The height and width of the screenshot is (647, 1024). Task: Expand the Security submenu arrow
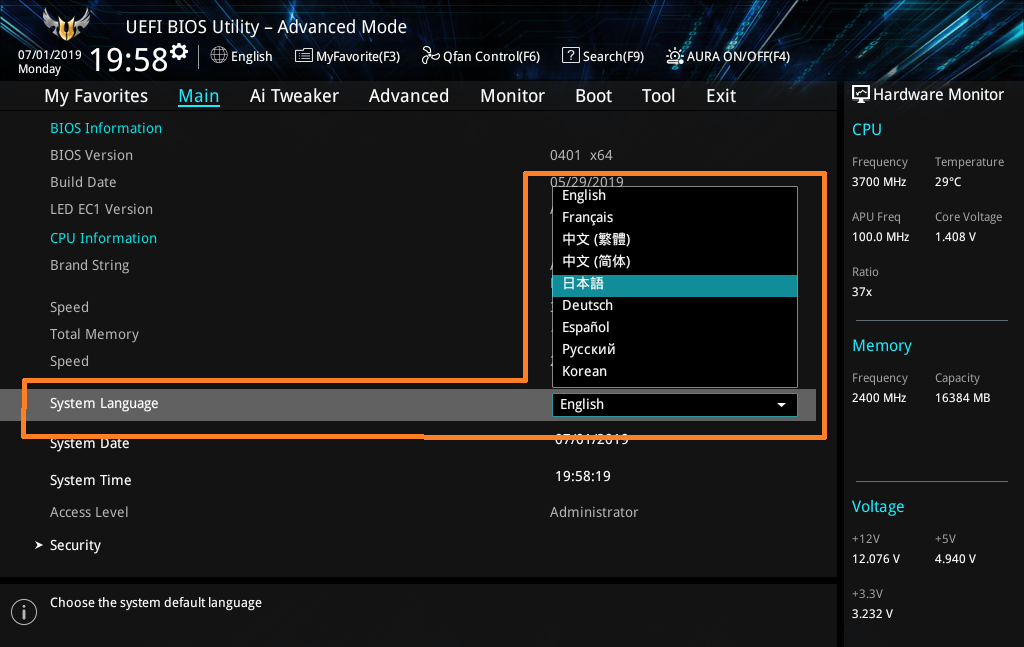coord(39,544)
